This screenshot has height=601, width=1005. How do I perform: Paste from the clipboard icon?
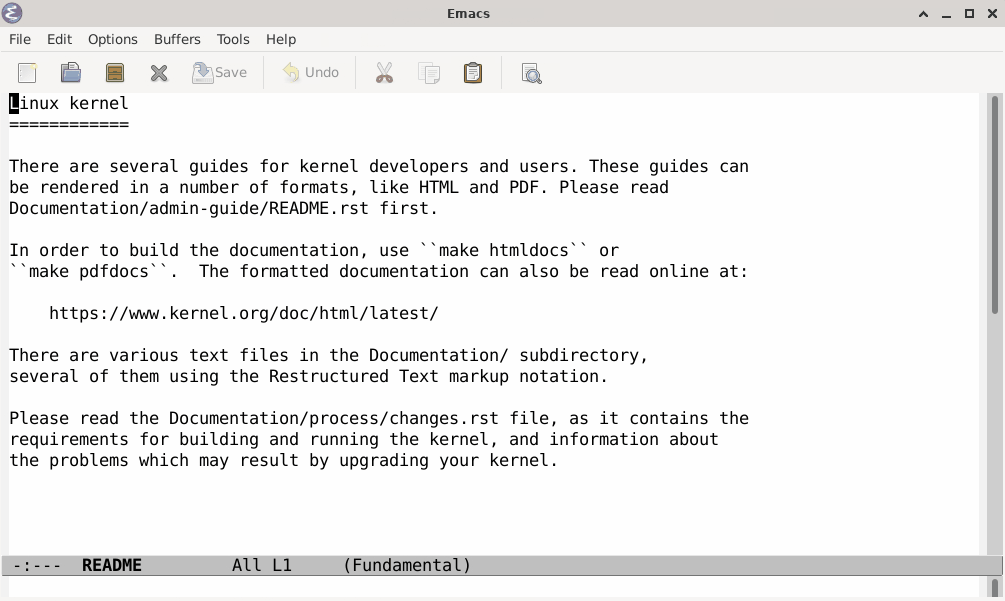[x=473, y=72]
